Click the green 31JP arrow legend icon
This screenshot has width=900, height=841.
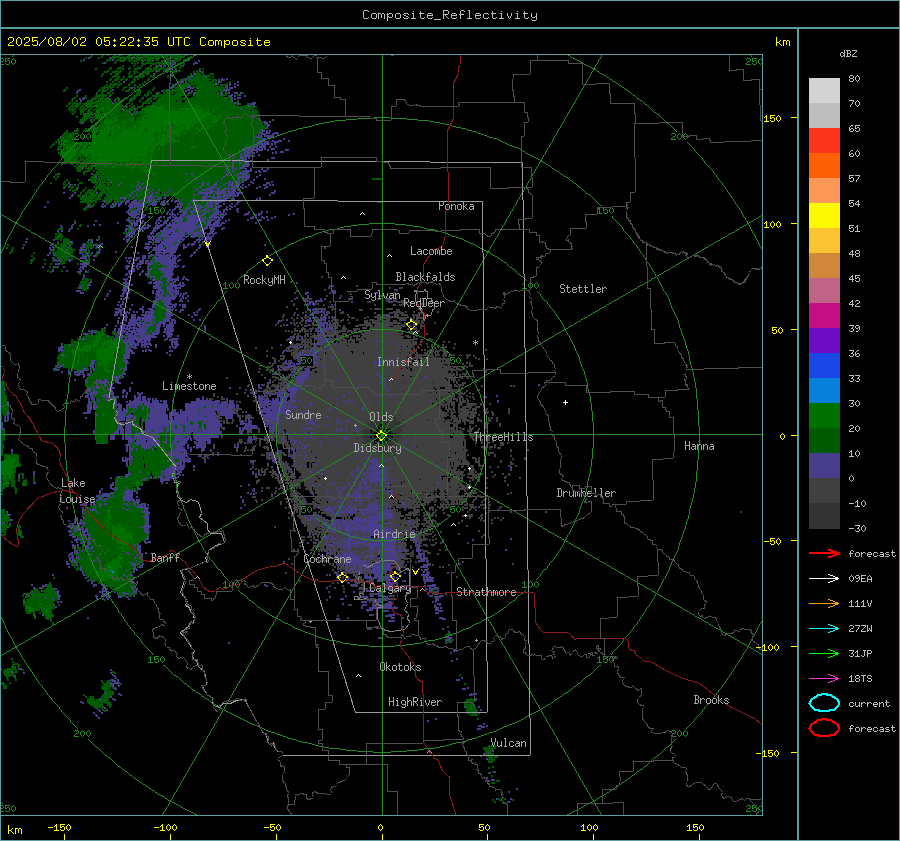click(824, 653)
